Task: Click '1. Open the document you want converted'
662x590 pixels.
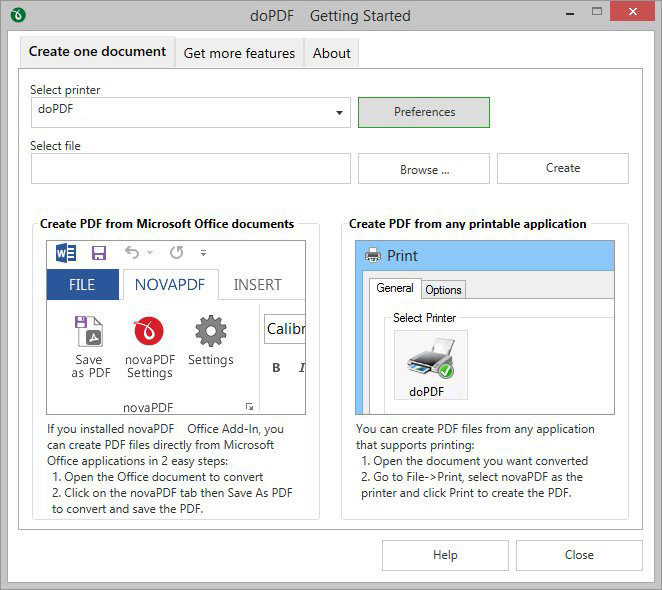Action: click(x=475, y=461)
